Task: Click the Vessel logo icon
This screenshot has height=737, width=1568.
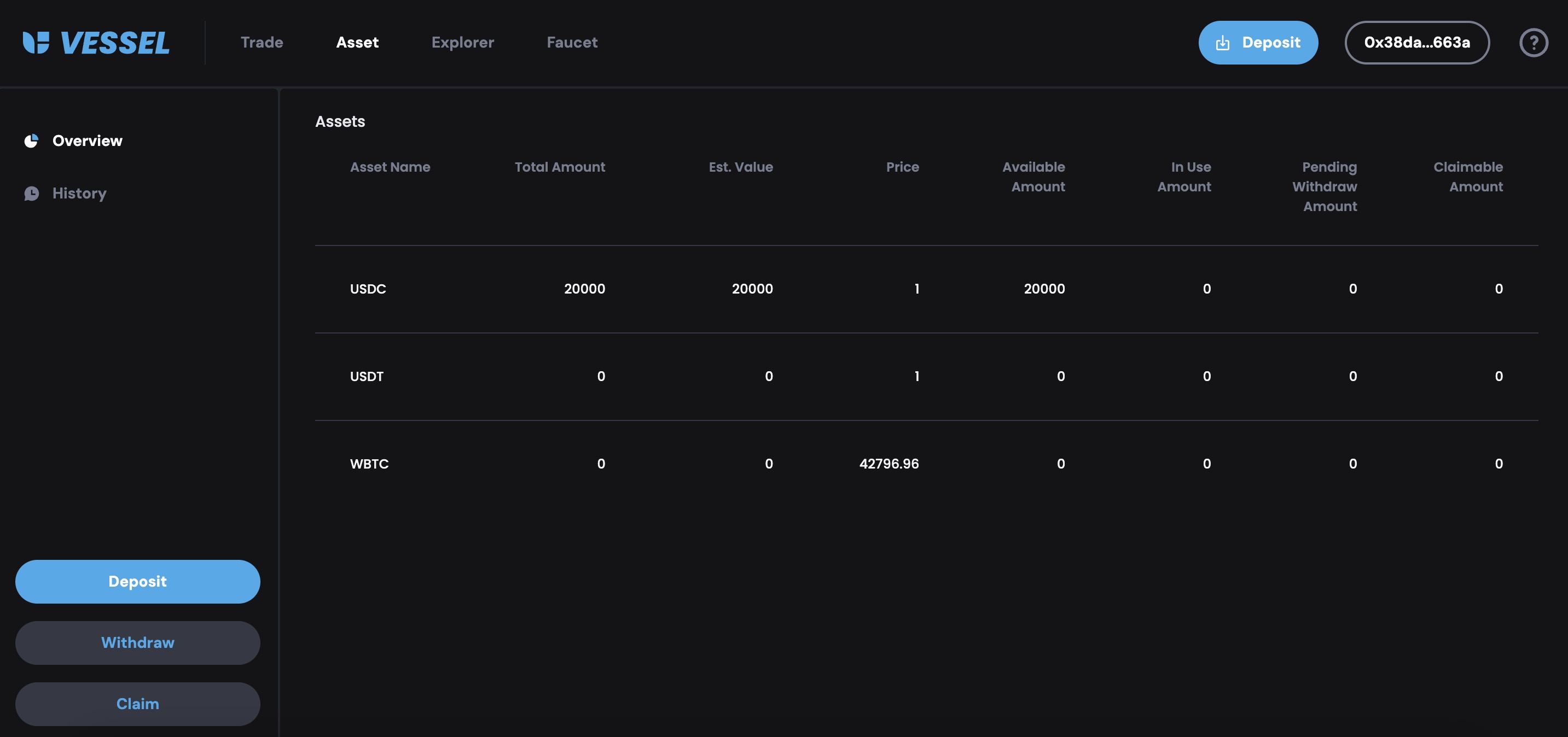Action: (x=36, y=43)
